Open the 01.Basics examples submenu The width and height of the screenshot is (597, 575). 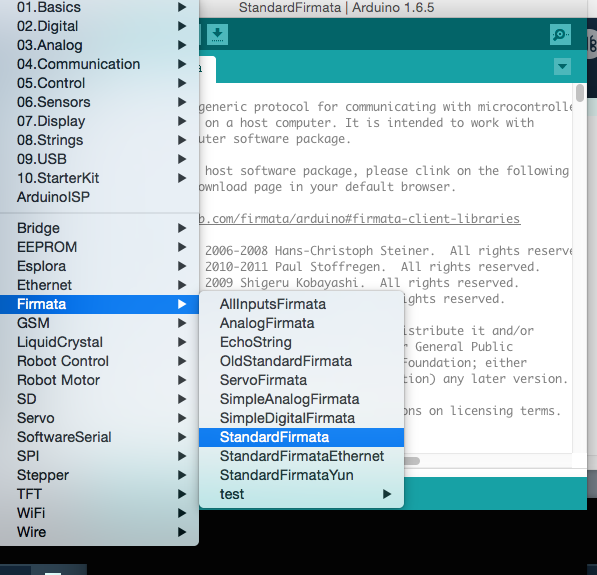99,7
